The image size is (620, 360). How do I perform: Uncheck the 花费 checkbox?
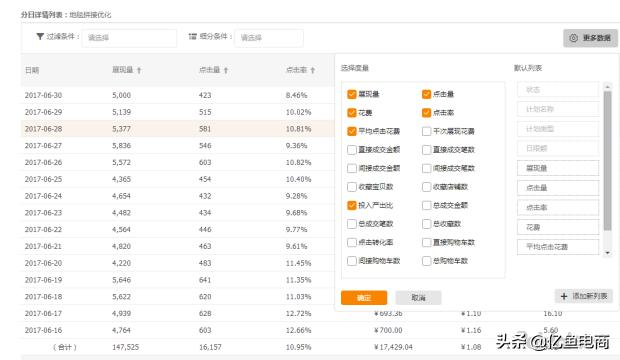click(x=352, y=113)
